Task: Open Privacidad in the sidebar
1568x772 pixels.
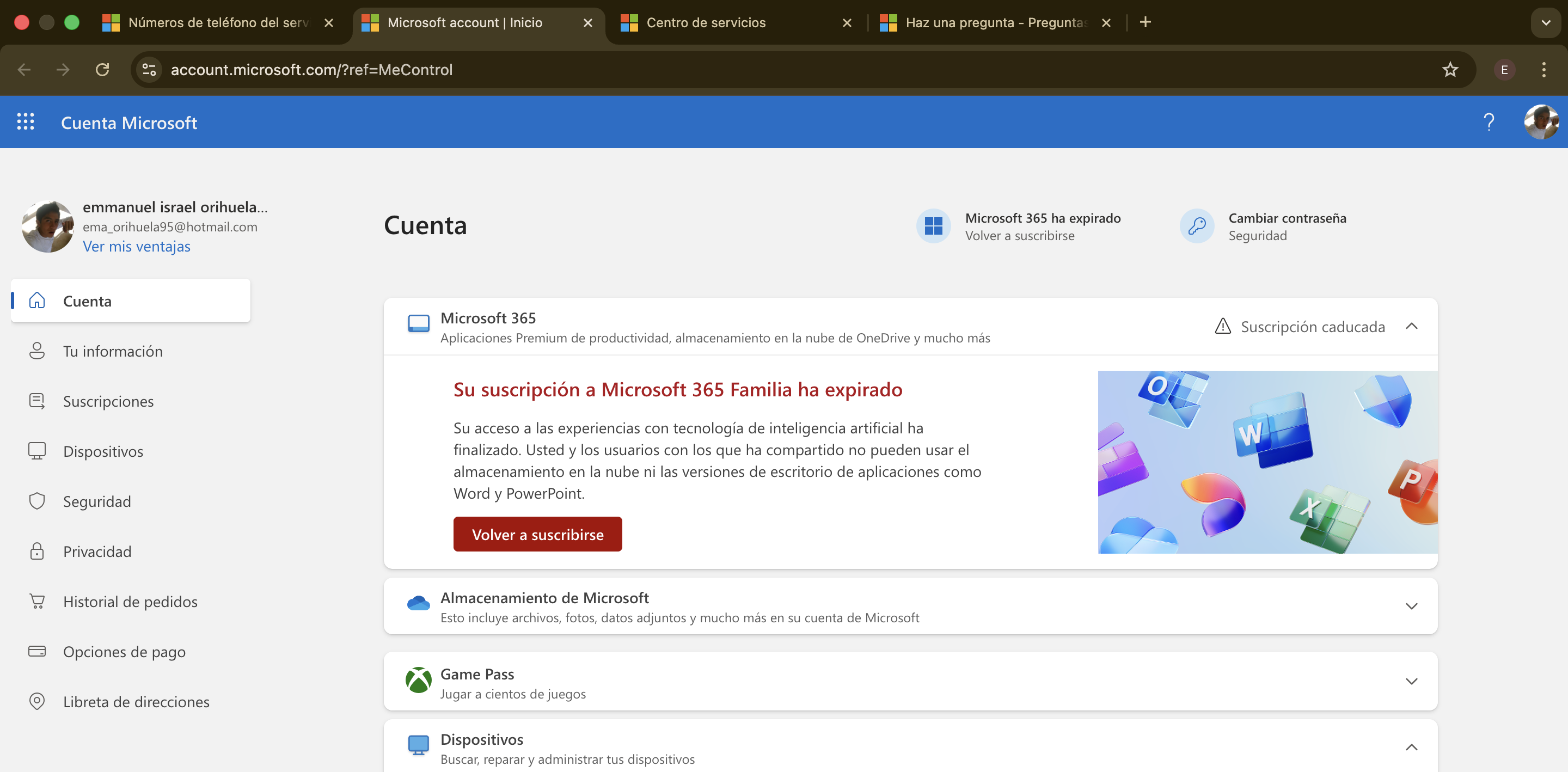Action: [x=130, y=551]
